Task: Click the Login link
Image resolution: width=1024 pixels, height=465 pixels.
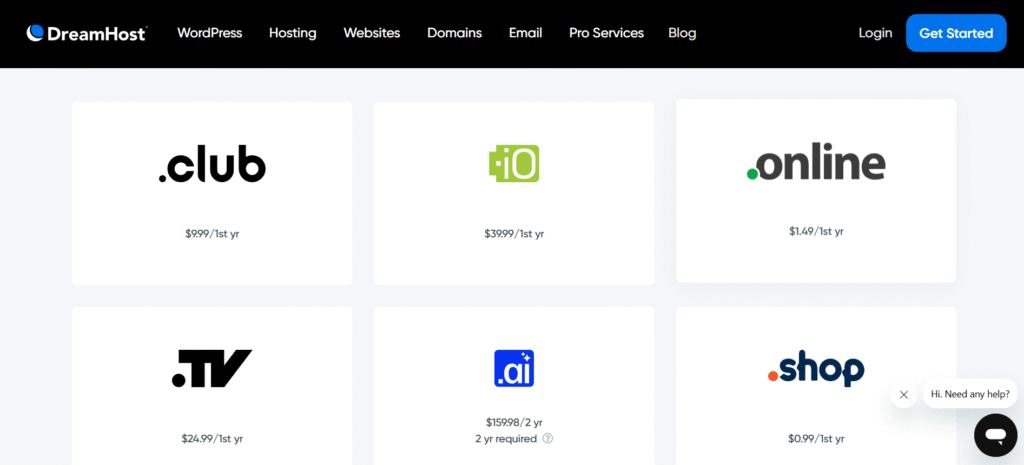Action: coord(875,33)
